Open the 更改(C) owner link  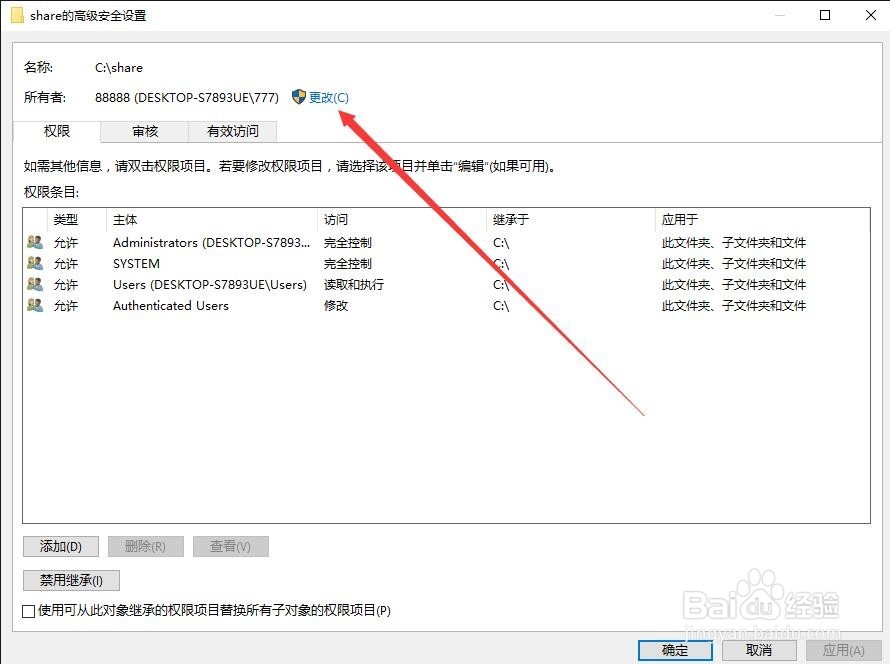tap(328, 97)
